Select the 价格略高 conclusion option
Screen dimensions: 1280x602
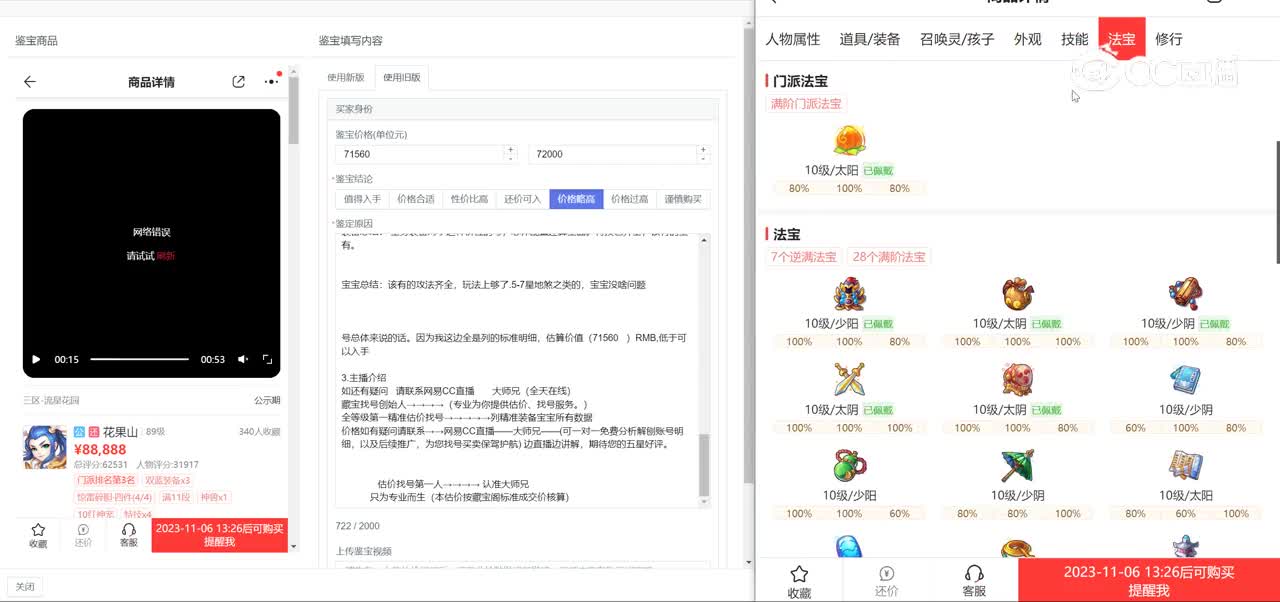pos(576,199)
